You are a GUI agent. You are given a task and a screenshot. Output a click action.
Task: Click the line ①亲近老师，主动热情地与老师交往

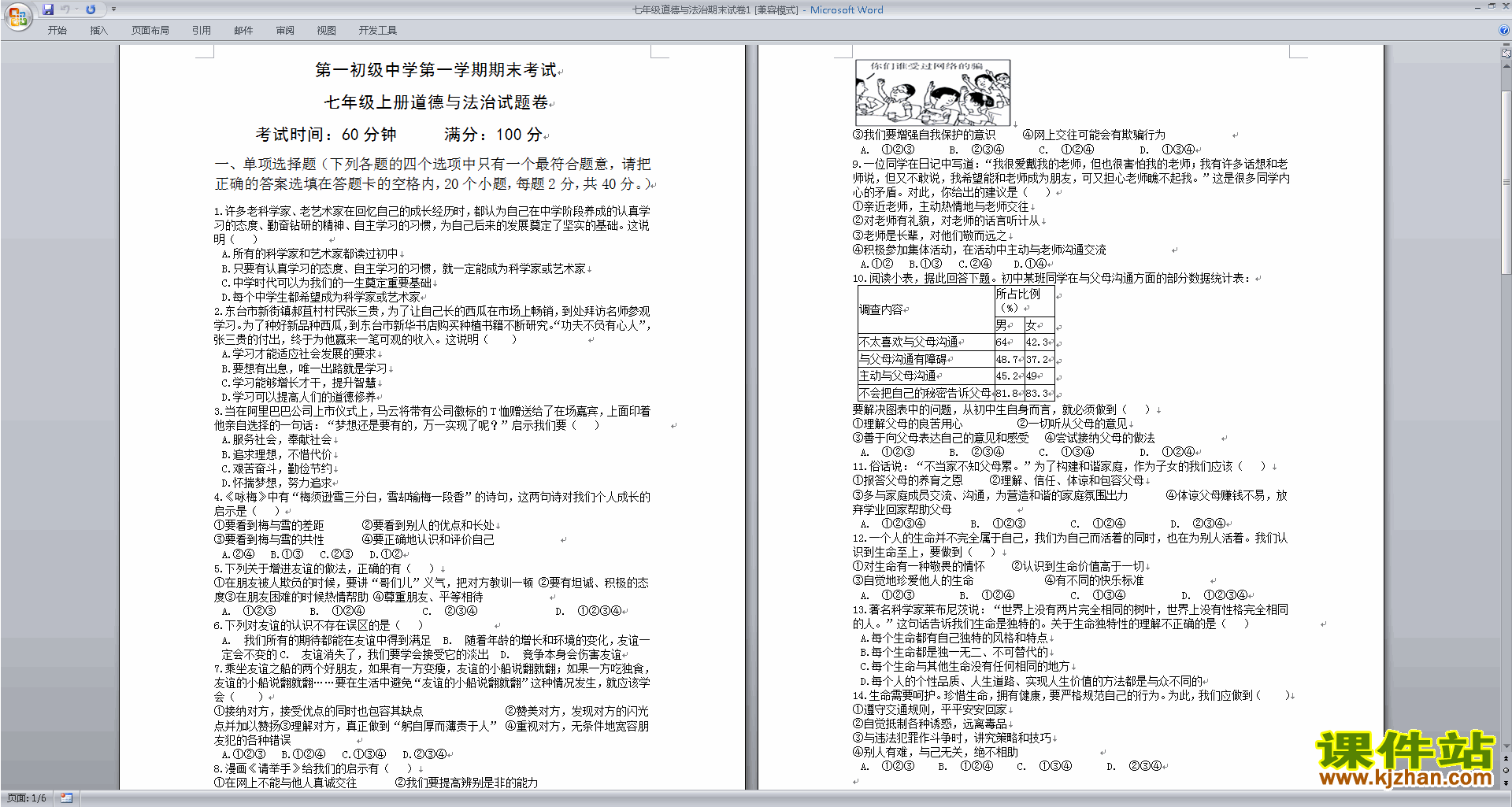(x=940, y=206)
